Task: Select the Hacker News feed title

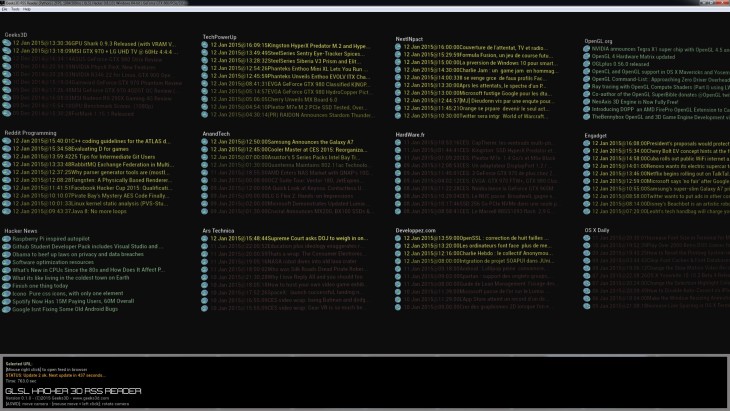Action: (21, 231)
